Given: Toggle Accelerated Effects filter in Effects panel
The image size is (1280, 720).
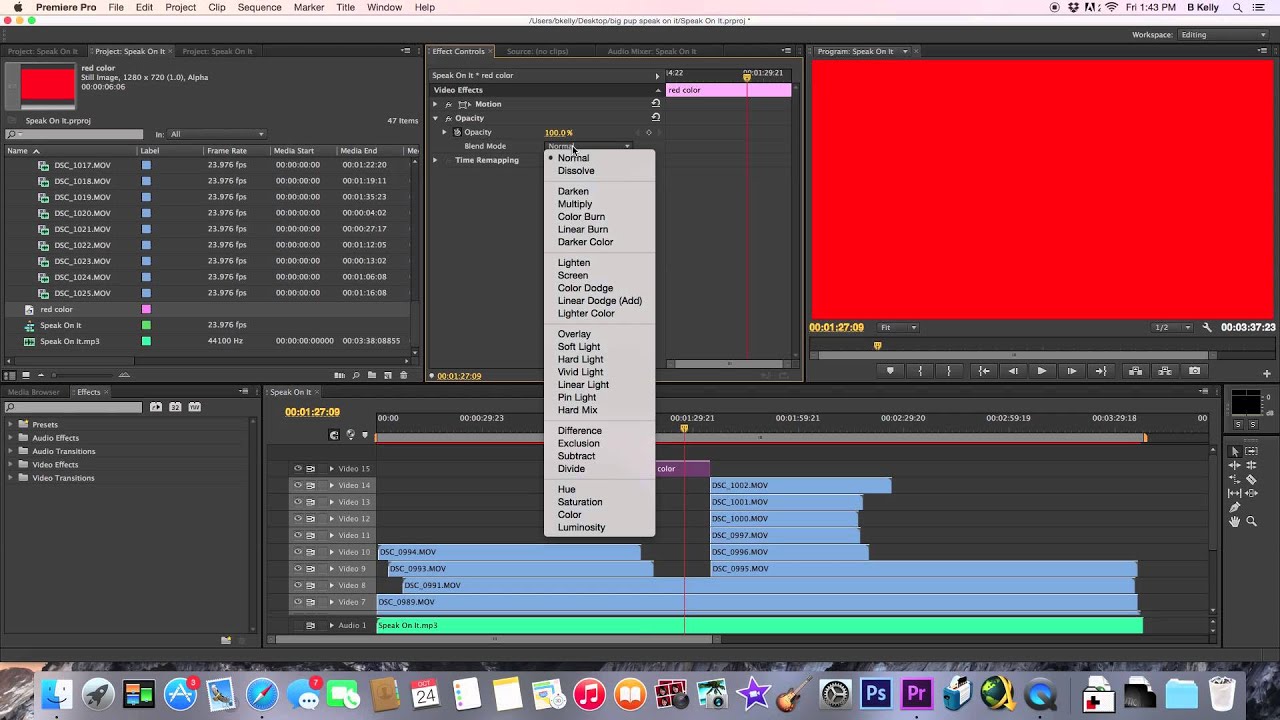Looking at the screenshot, I should (156, 407).
